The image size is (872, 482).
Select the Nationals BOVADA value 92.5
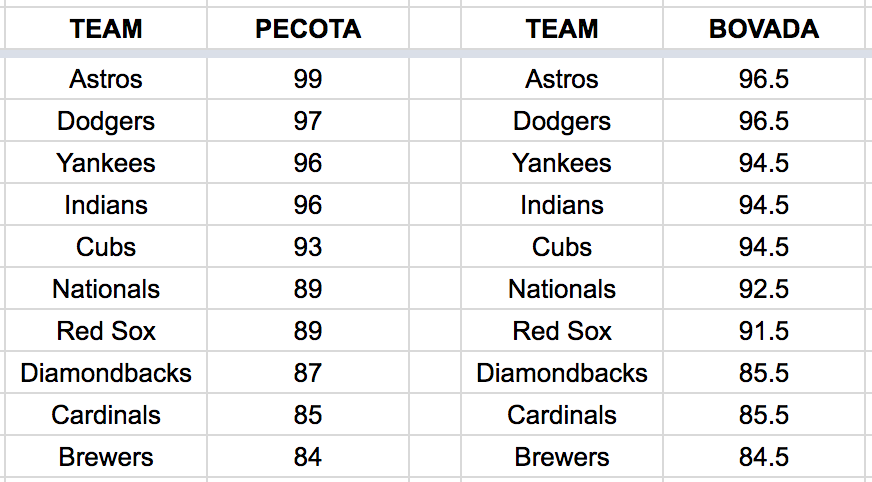[x=764, y=289]
